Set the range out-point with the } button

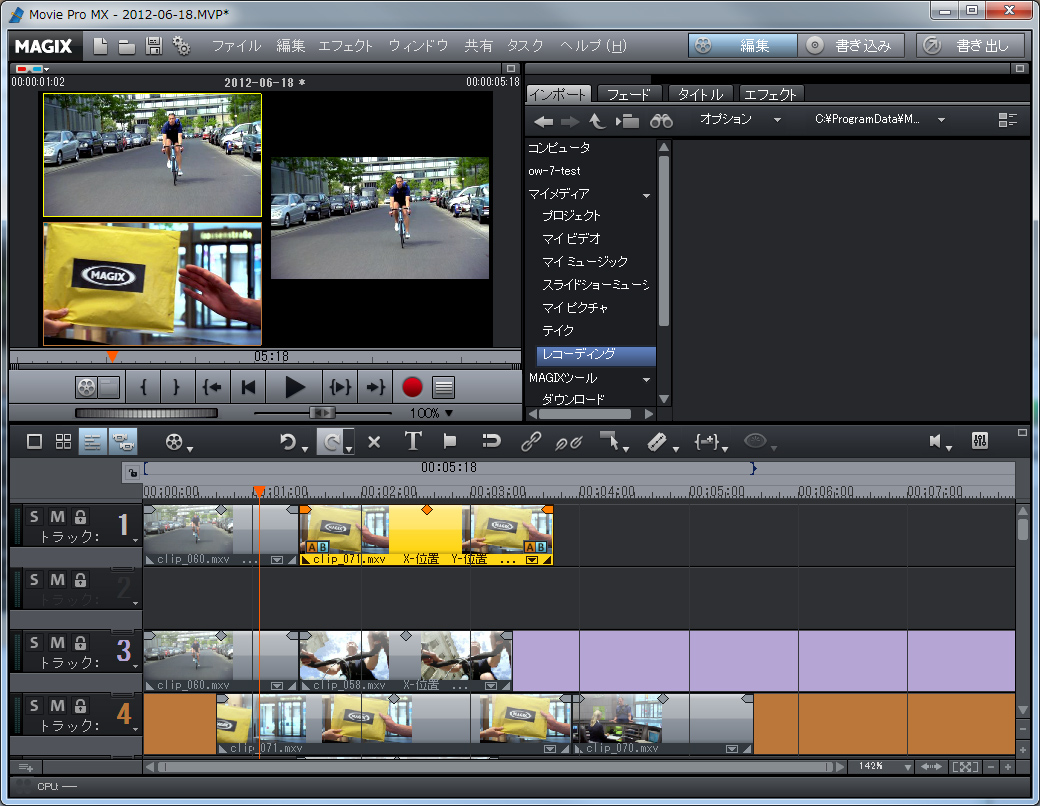coord(176,387)
